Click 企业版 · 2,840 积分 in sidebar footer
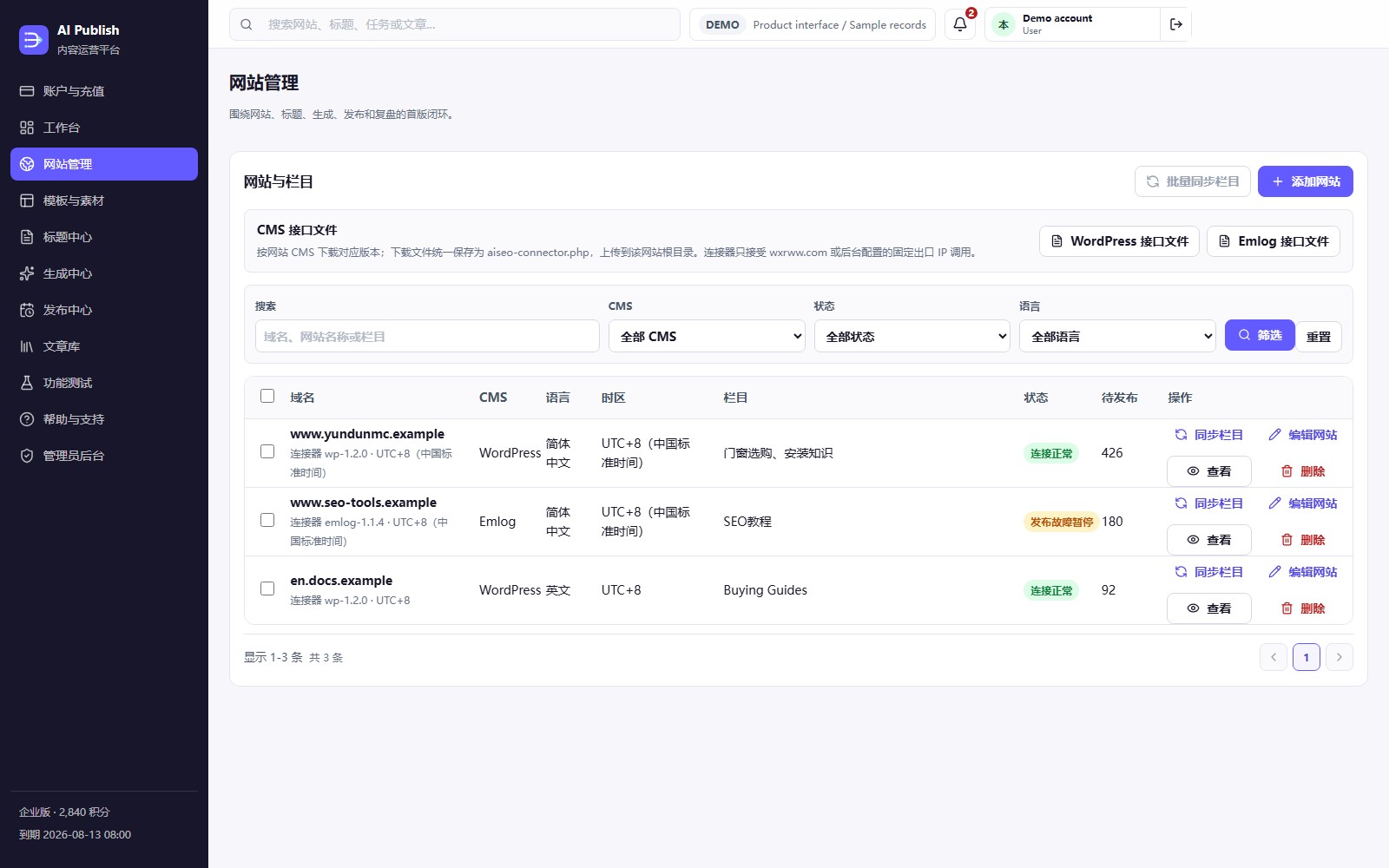Screen dimensions: 1389x868 tap(64, 812)
